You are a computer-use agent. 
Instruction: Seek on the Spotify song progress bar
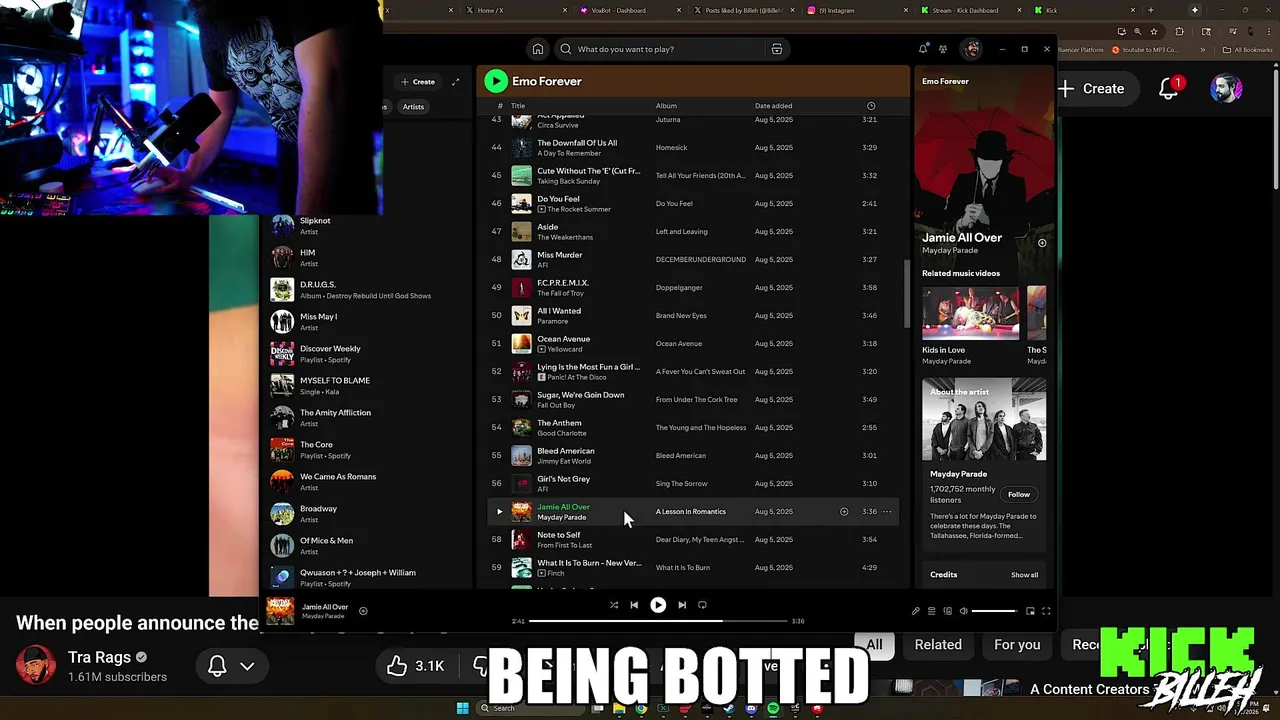click(658, 621)
